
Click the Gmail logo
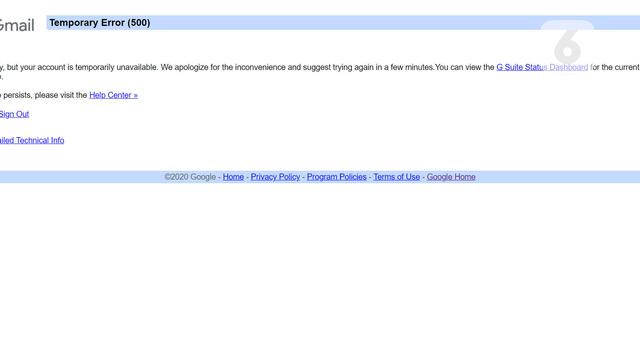click(x=17, y=25)
